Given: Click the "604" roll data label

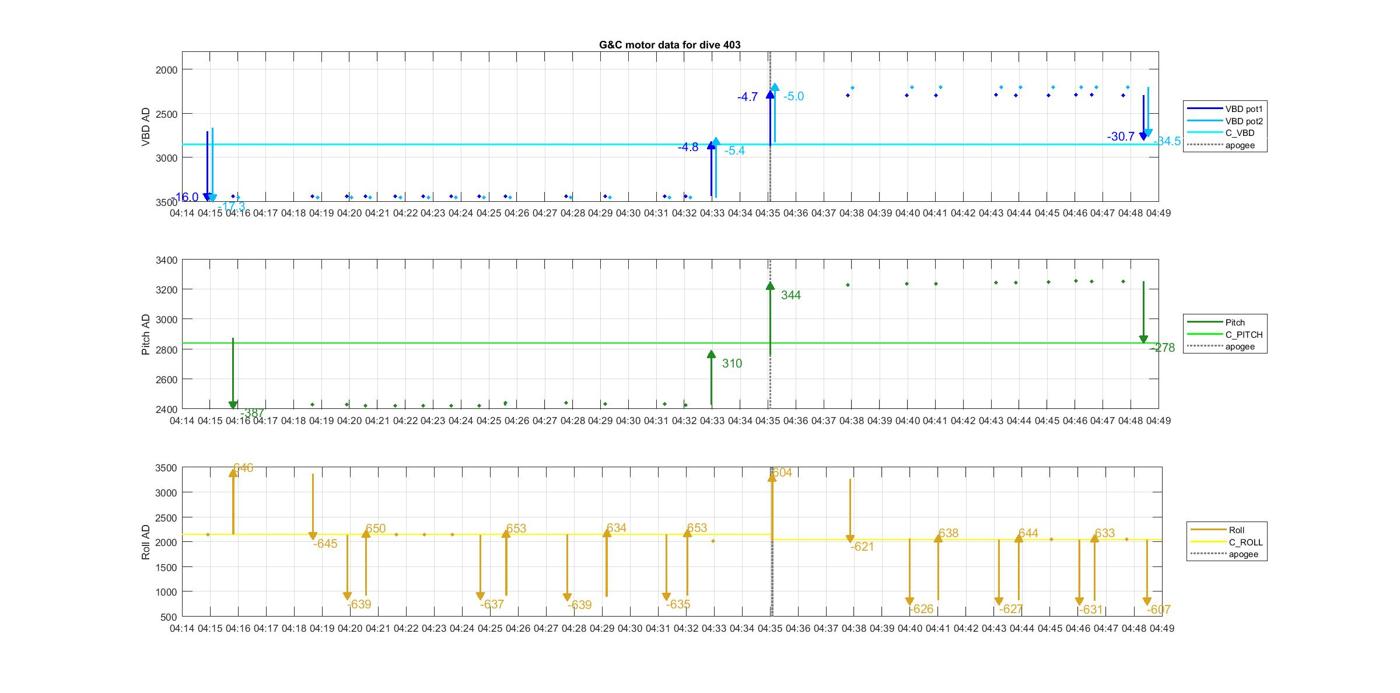Looking at the screenshot, I should (x=782, y=473).
